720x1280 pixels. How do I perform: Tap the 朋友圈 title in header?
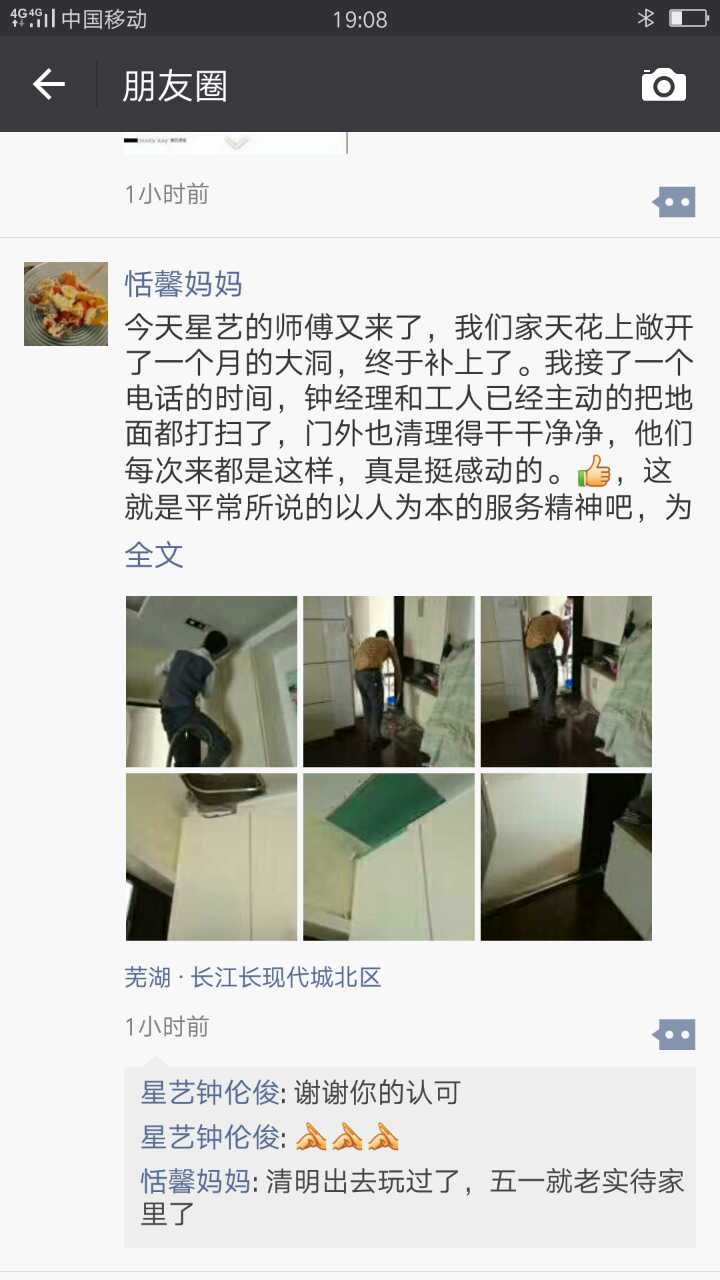[x=175, y=86]
